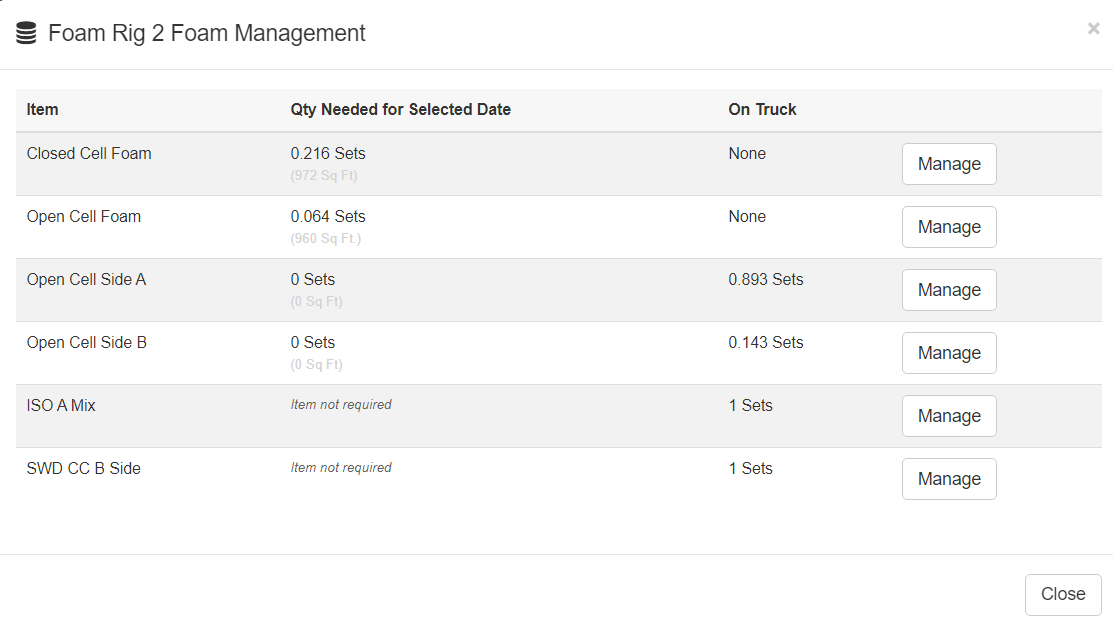Select the ISO A Mix item name
Image resolution: width=1113 pixels, height=627 pixels.
click(61, 406)
